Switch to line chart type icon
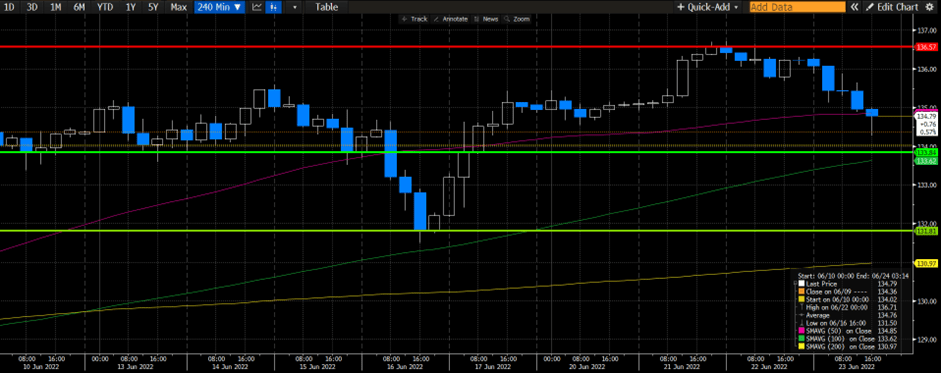This screenshot has width=941, height=373. tap(257, 7)
